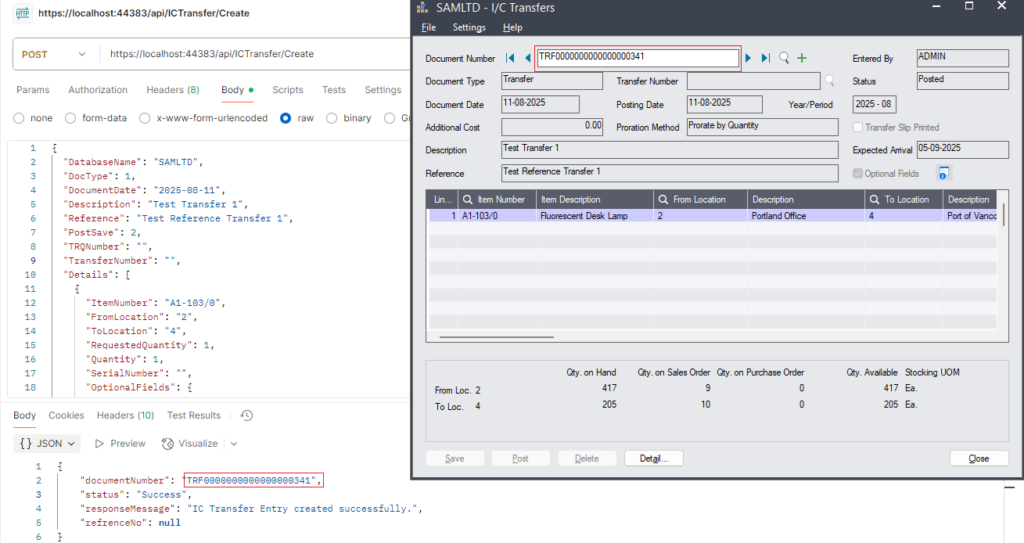Jump to last document record arrow

765,58
